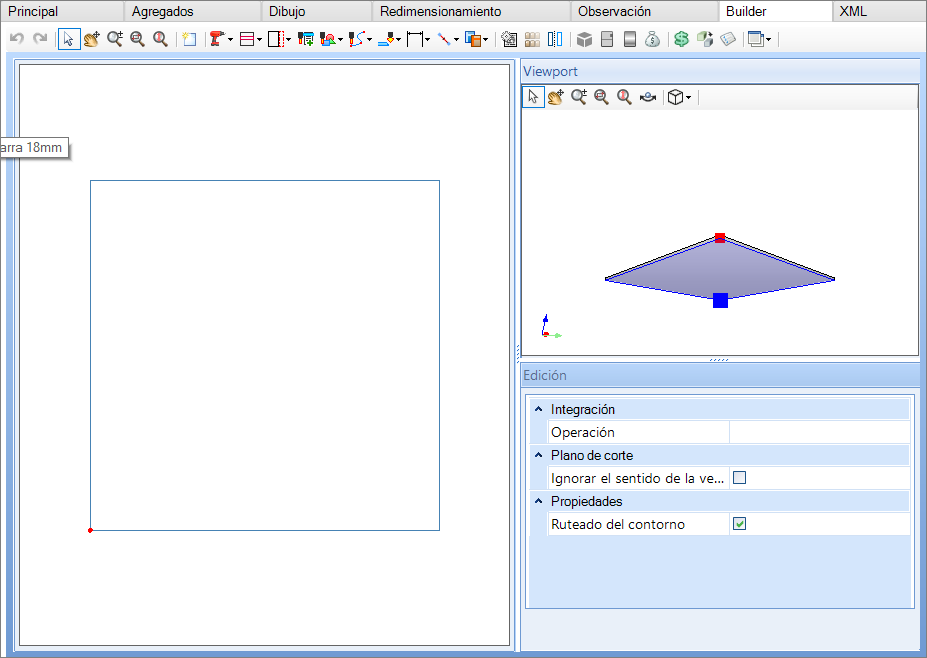Click the tilted list tag icon

[728, 39]
